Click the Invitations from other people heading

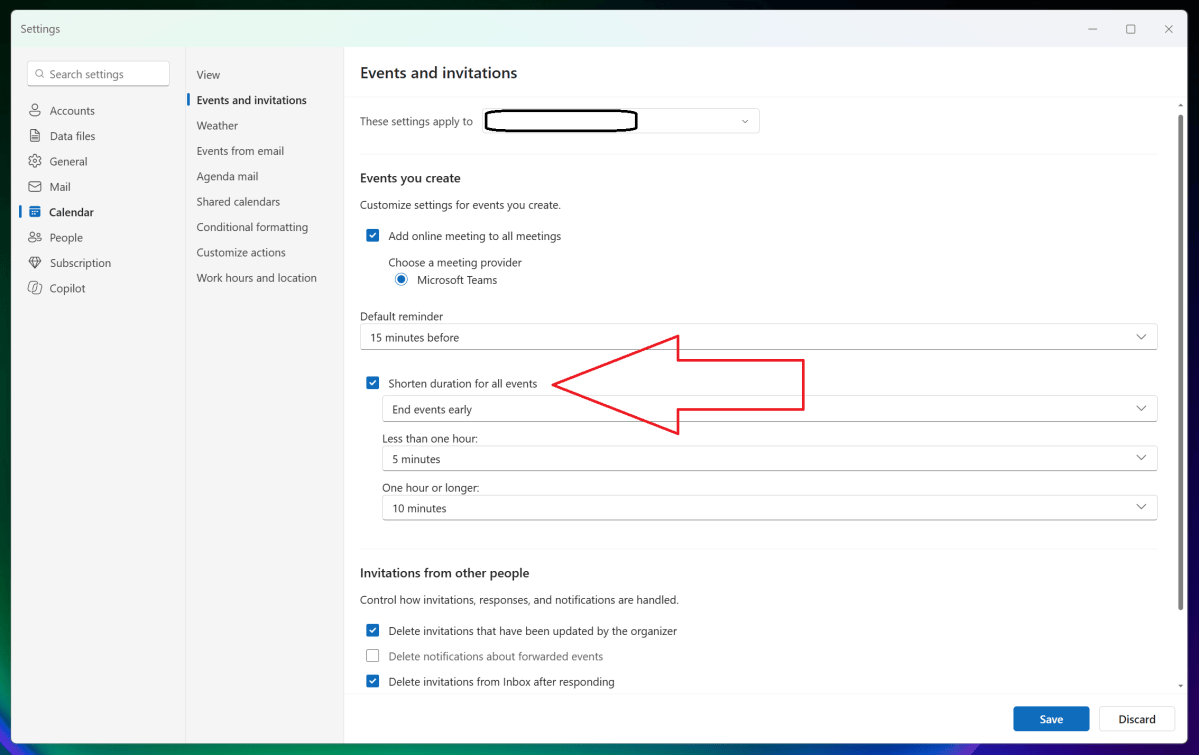pos(444,573)
